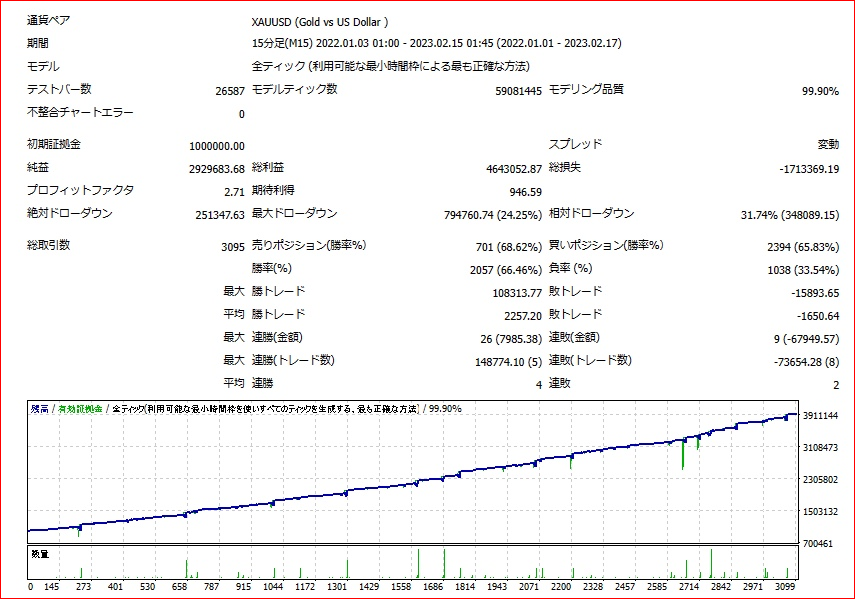Click the 残高 legend label on the chart
Screen dimensions: 855x599
pos(40,409)
